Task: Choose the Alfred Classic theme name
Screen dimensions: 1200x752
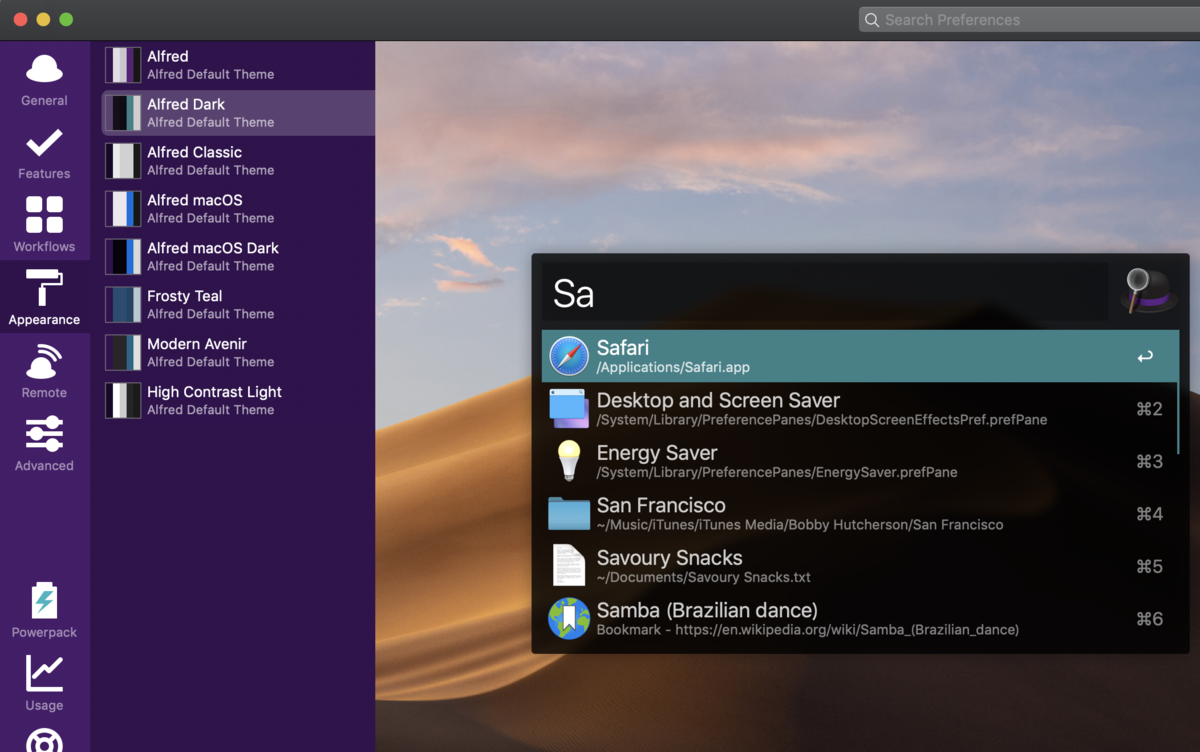Action: coord(194,153)
